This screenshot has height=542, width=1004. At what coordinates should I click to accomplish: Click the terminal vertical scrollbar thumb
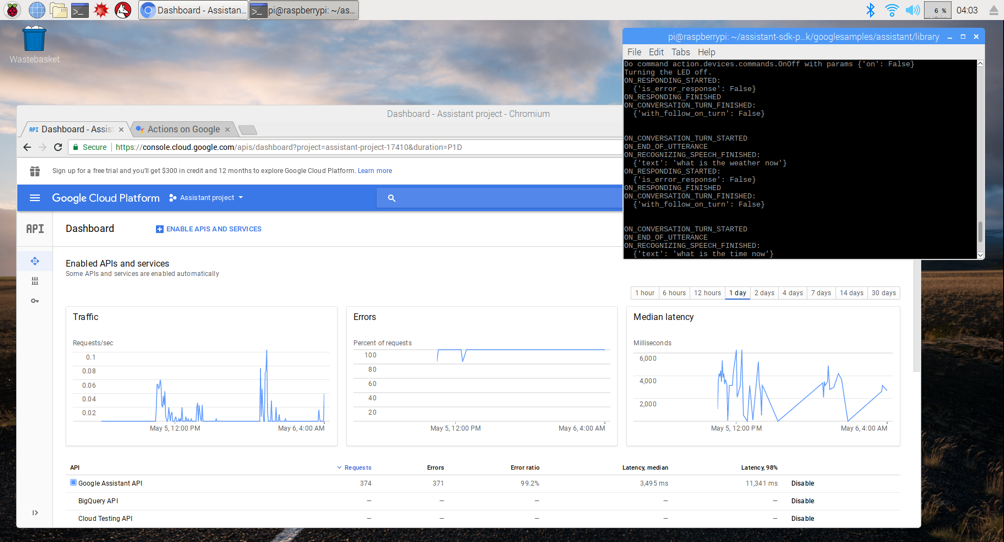[980, 232]
